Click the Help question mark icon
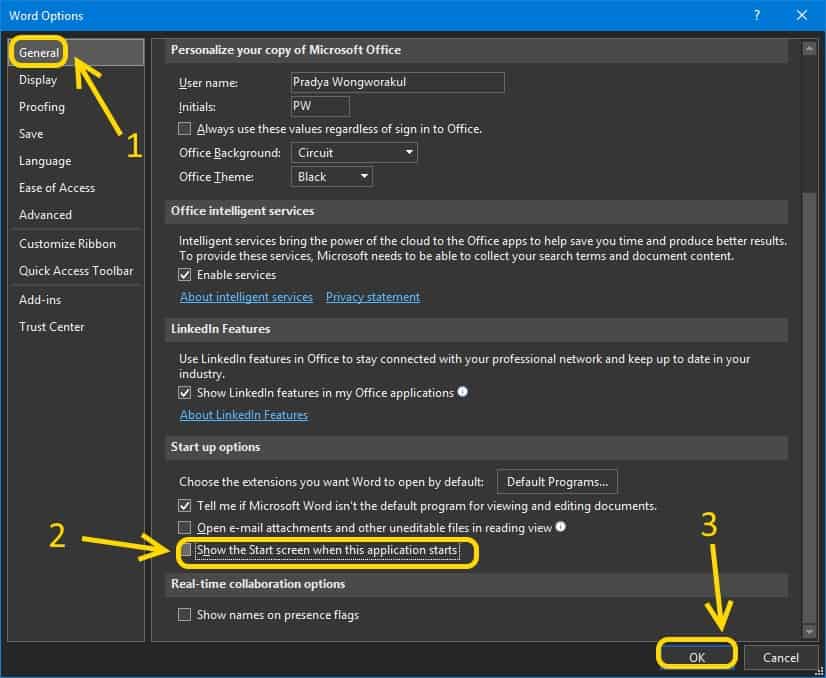 757,15
